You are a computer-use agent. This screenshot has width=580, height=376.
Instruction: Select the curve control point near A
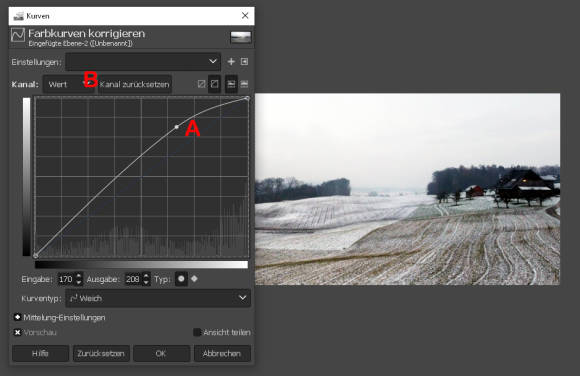(177, 127)
